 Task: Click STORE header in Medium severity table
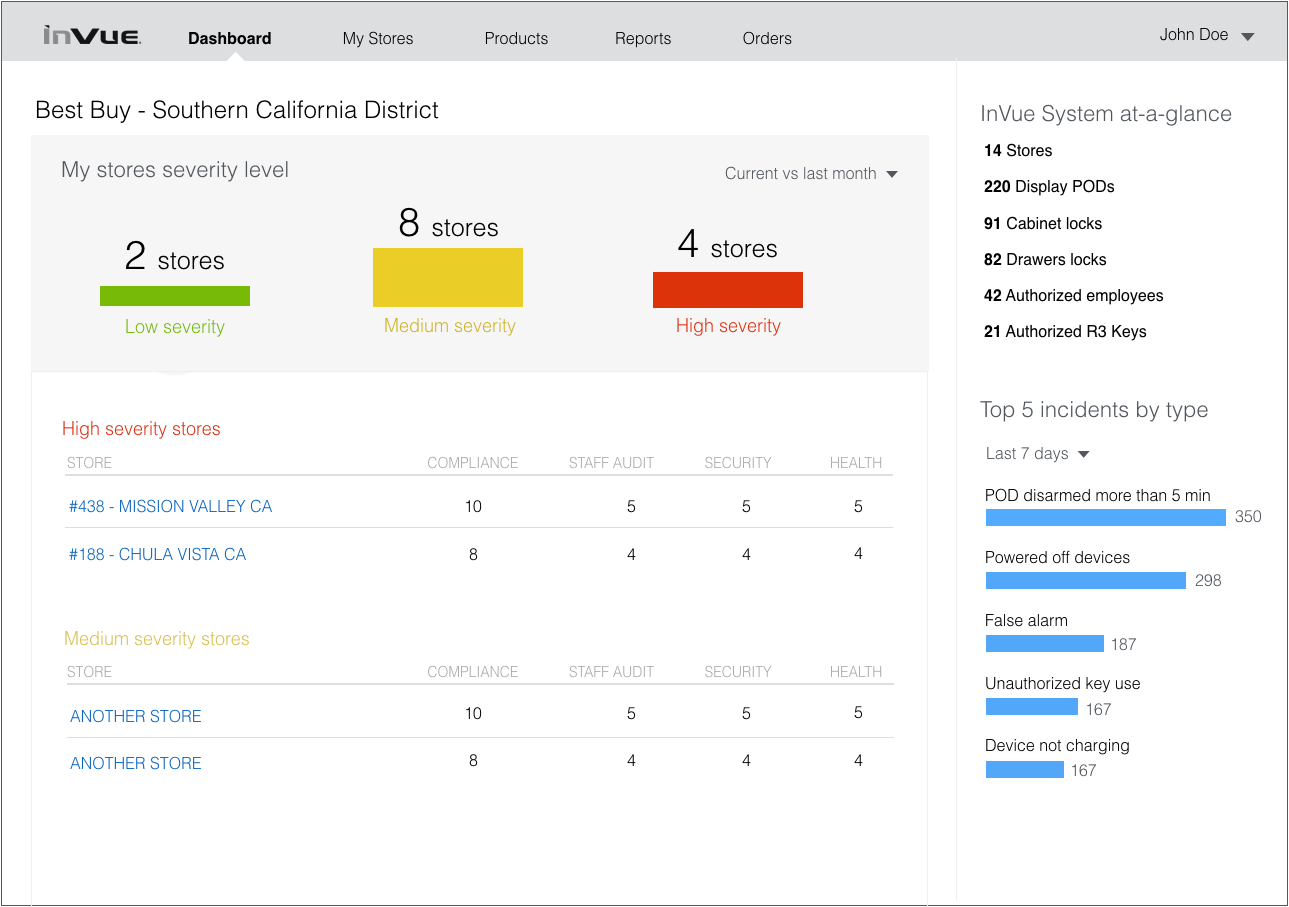click(89, 672)
